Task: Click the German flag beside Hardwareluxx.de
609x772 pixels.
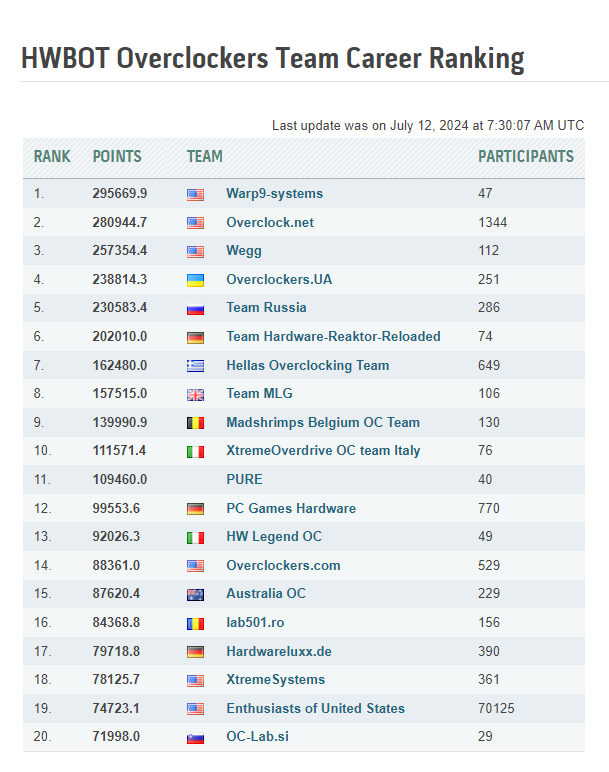Action: (195, 653)
